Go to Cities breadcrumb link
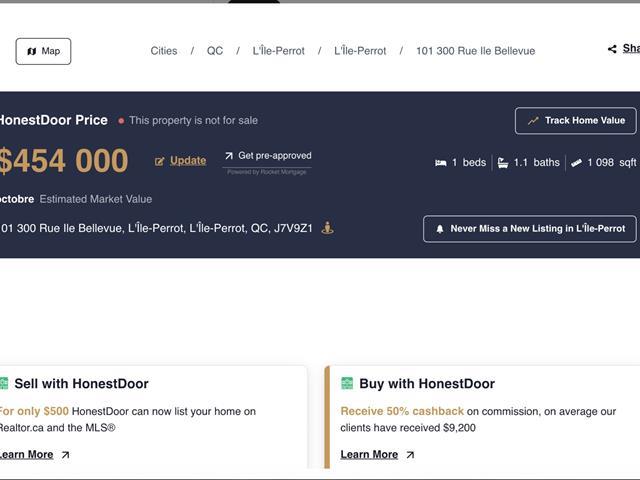640x480 pixels. point(164,51)
